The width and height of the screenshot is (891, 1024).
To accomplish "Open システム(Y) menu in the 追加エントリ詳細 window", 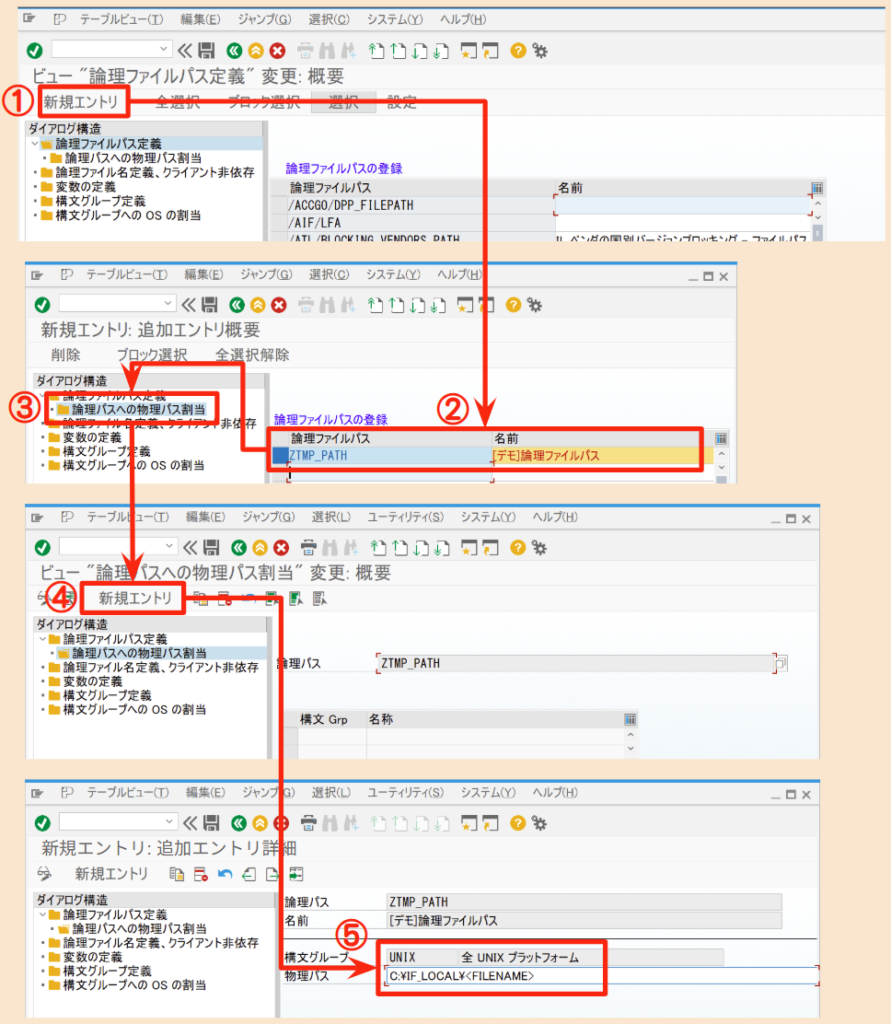I will (488, 793).
